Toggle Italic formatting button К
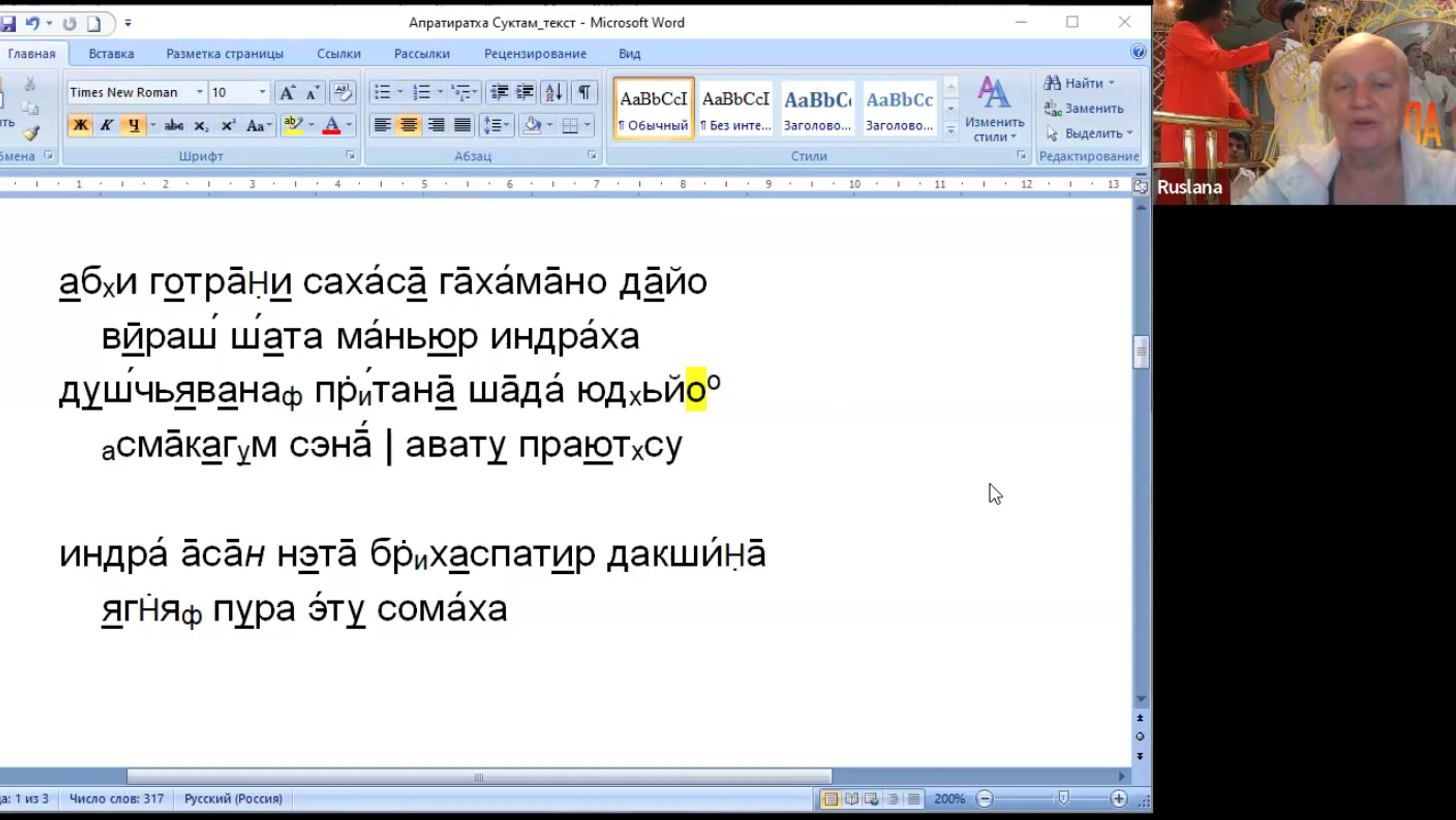Viewport: 1456px width, 820px height. click(106, 125)
